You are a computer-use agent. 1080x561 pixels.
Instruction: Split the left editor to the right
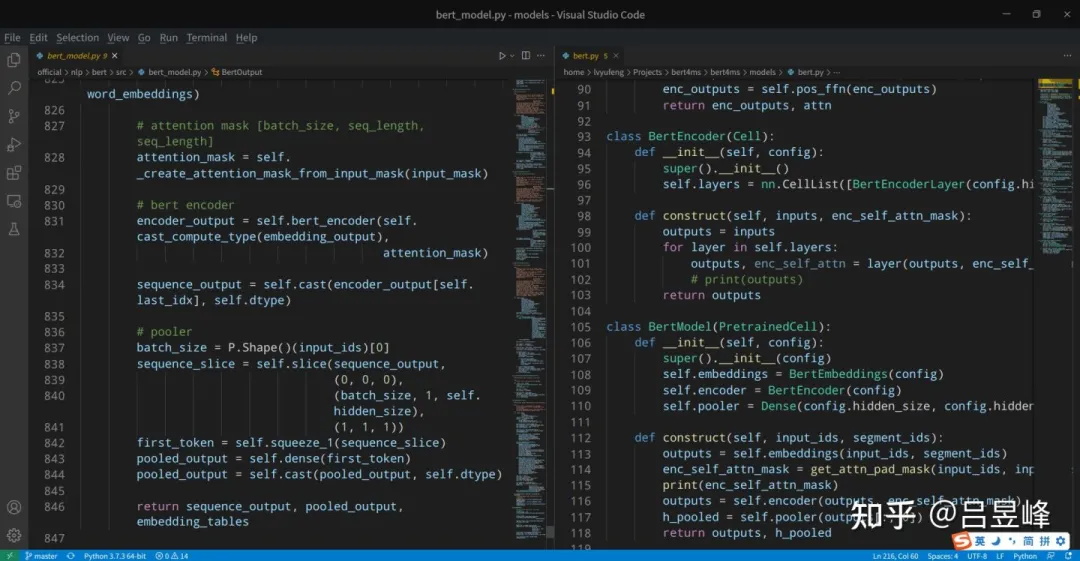point(527,56)
